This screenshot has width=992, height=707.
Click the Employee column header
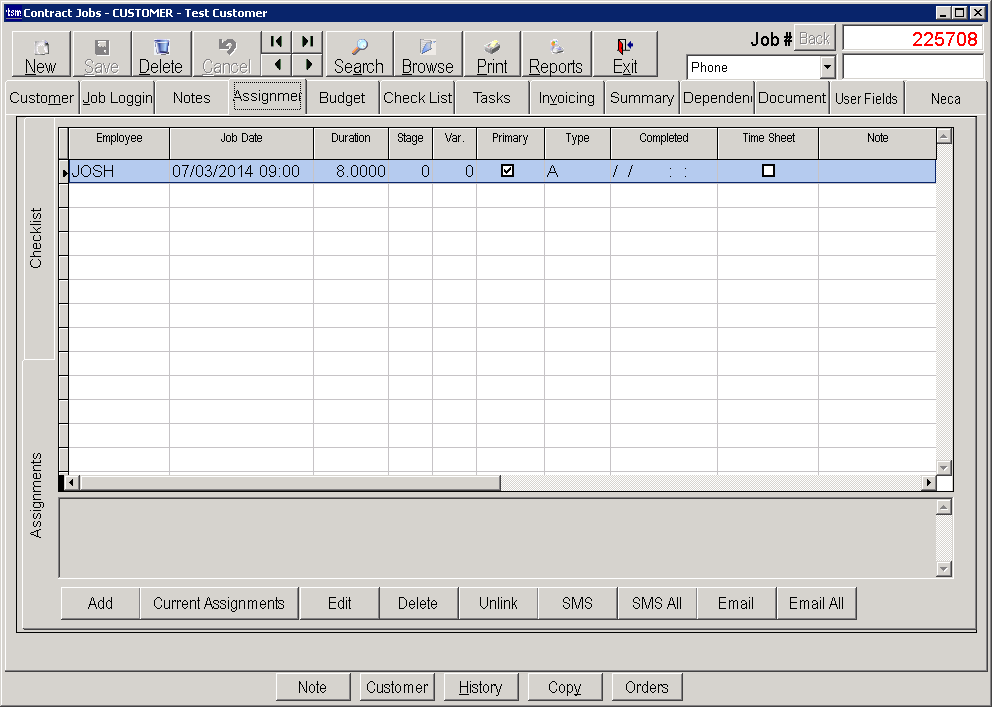pyautogui.click(x=119, y=138)
